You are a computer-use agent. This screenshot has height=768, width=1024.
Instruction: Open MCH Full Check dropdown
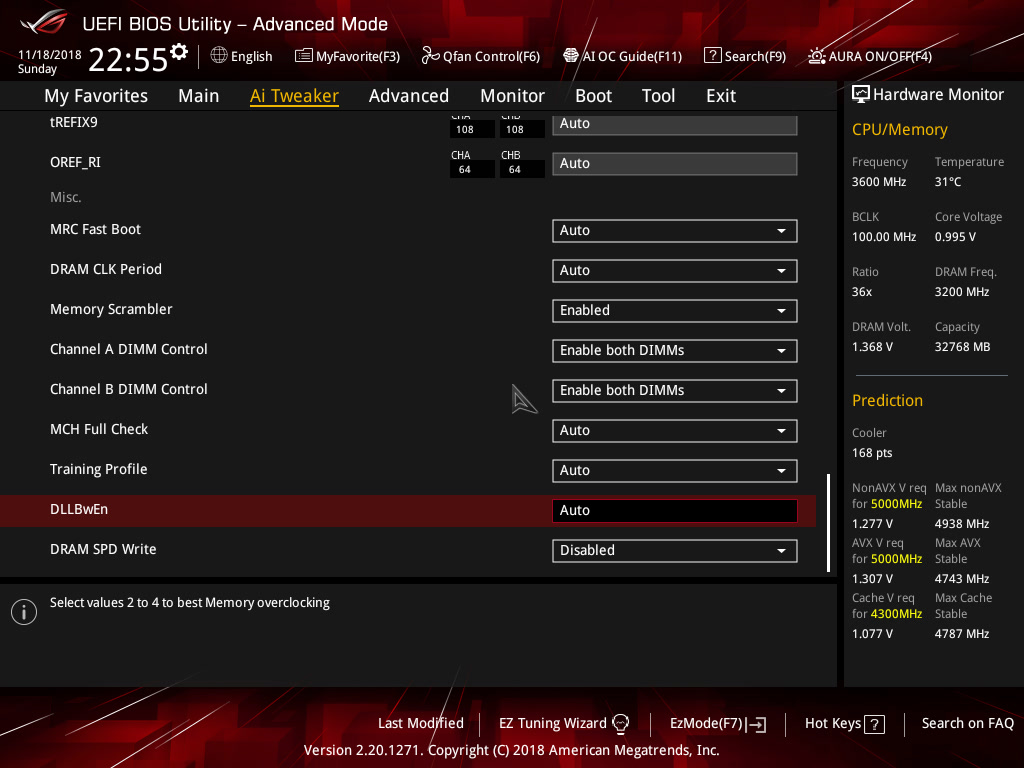675,430
